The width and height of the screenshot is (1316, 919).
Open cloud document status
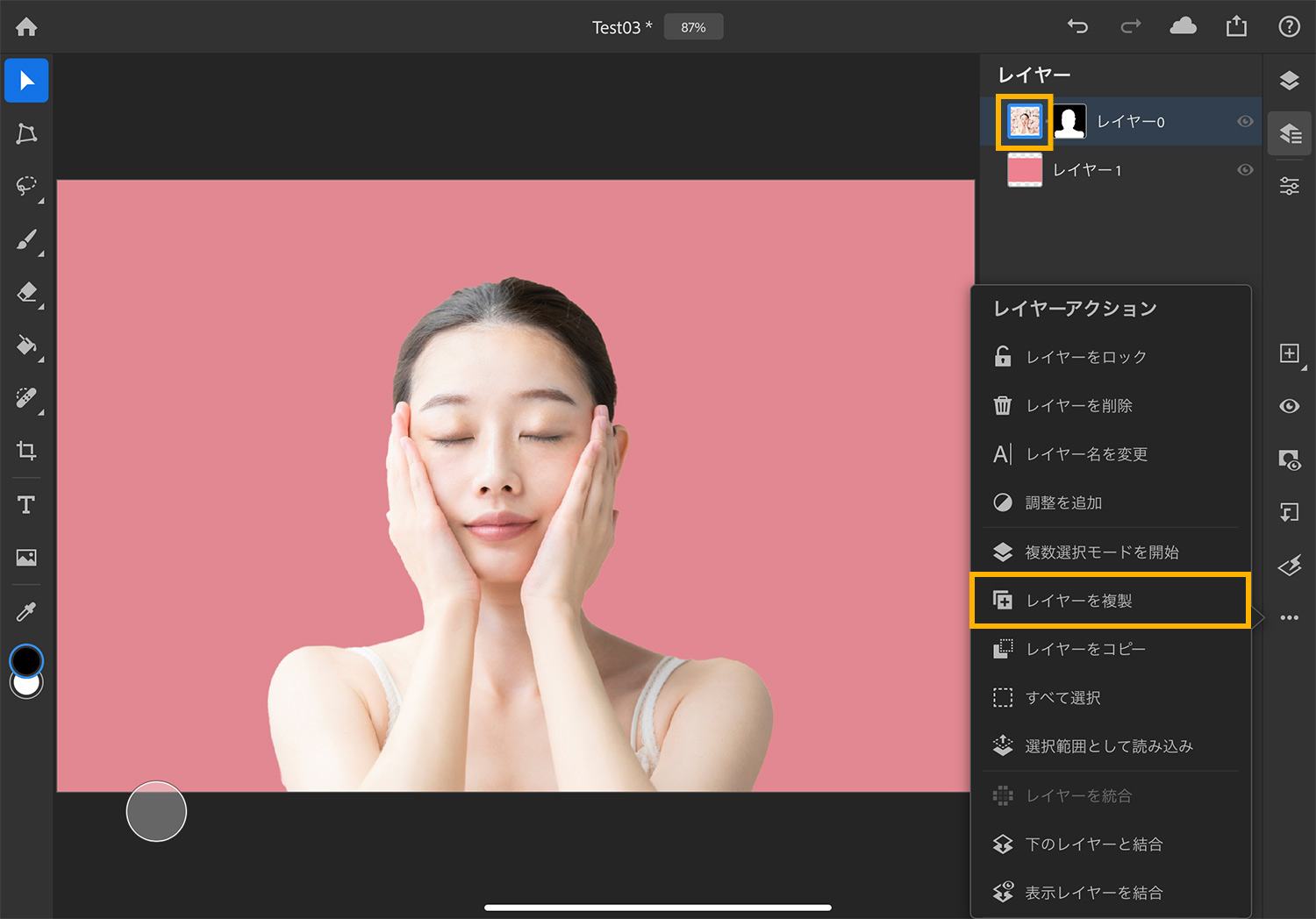point(1183,26)
